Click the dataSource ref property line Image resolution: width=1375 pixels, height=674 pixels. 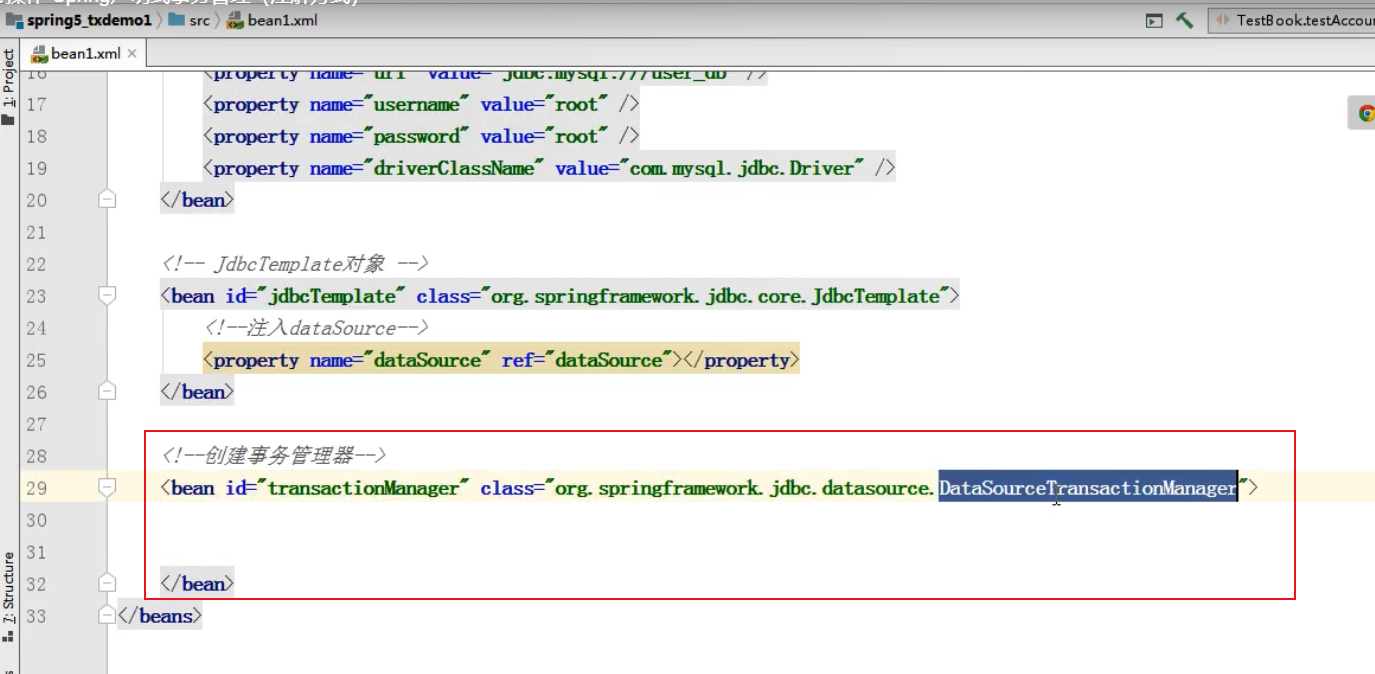[x=501, y=360]
